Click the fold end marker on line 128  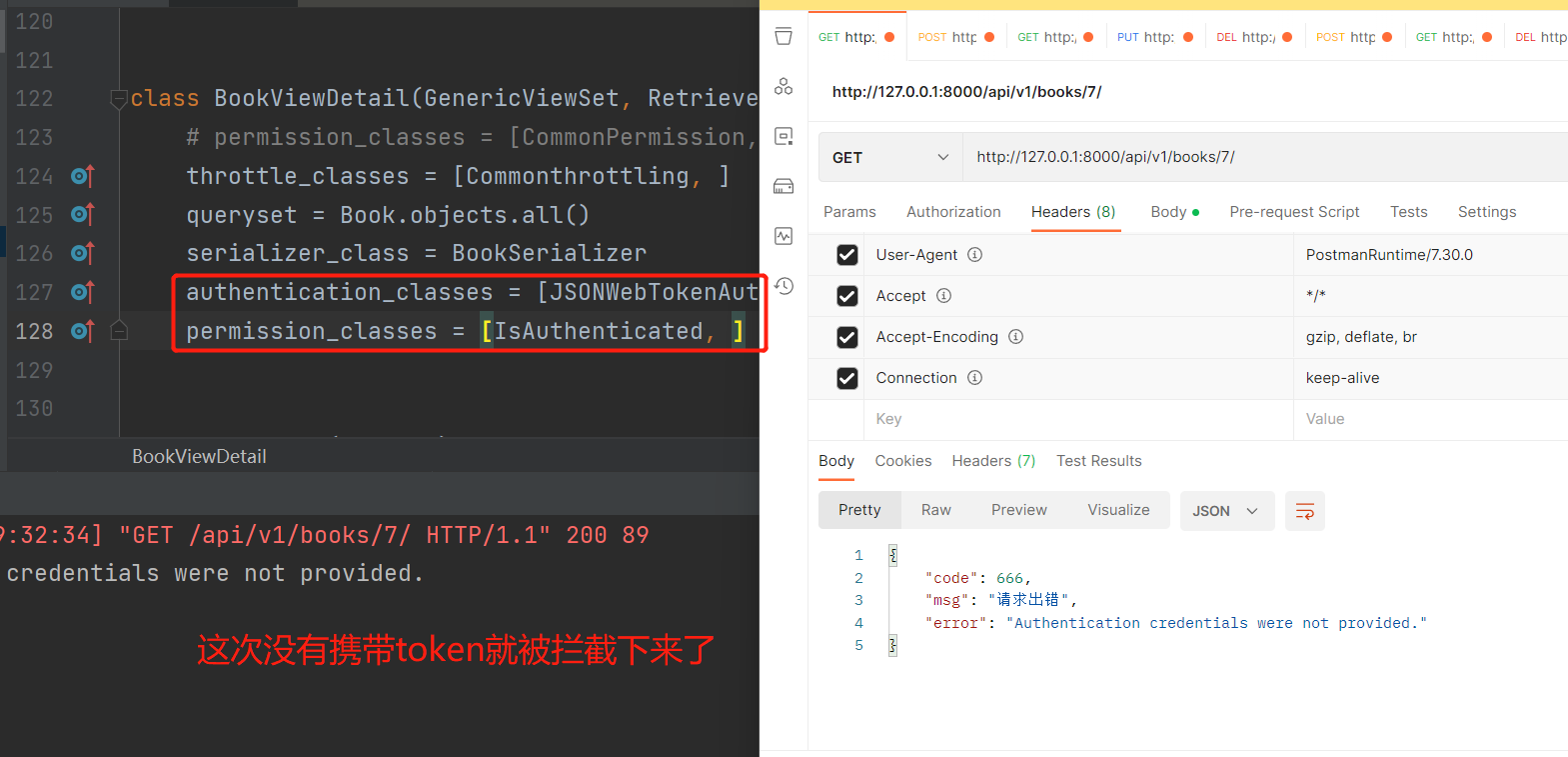(119, 330)
